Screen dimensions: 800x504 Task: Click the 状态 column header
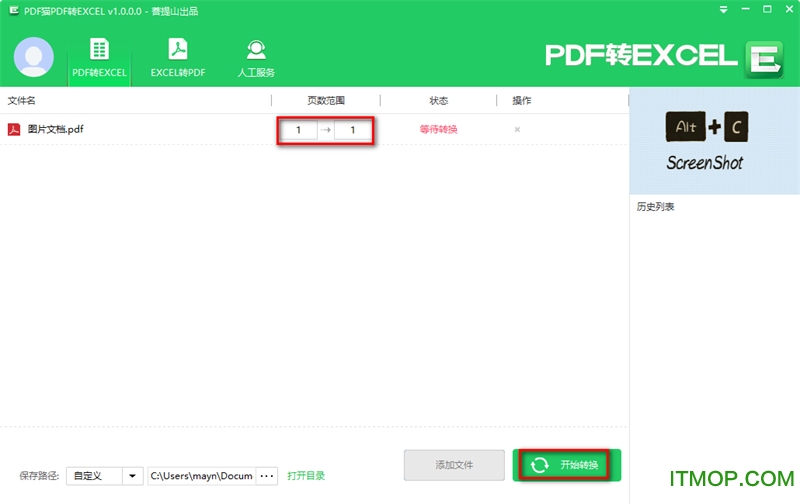click(439, 100)
